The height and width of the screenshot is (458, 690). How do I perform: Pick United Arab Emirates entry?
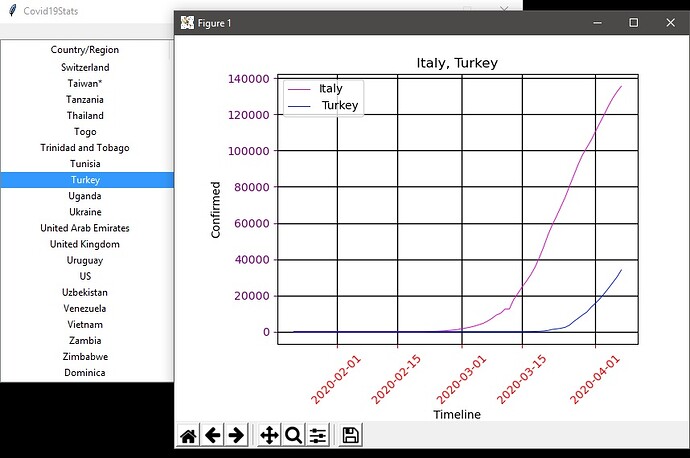coord(85,228)
